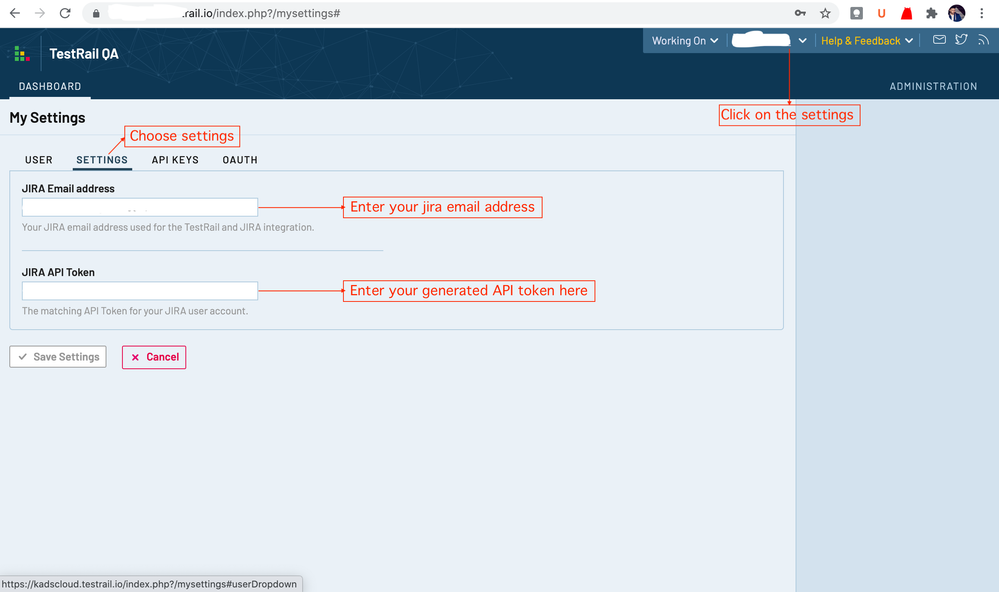Open the Administration section
The width and height of the screenshot is (999, 592).
point(933,86)
